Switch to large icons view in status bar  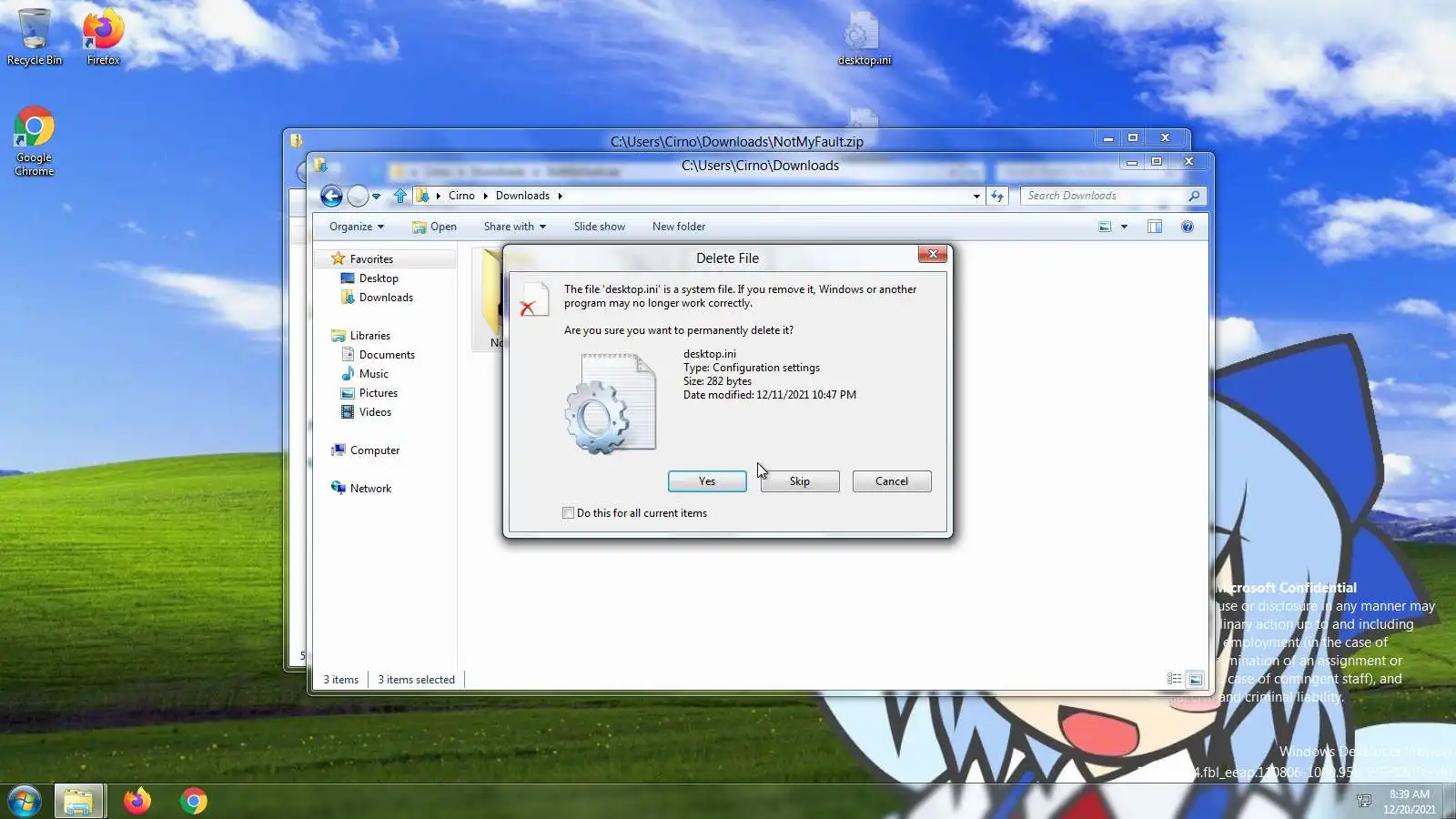1196,679
